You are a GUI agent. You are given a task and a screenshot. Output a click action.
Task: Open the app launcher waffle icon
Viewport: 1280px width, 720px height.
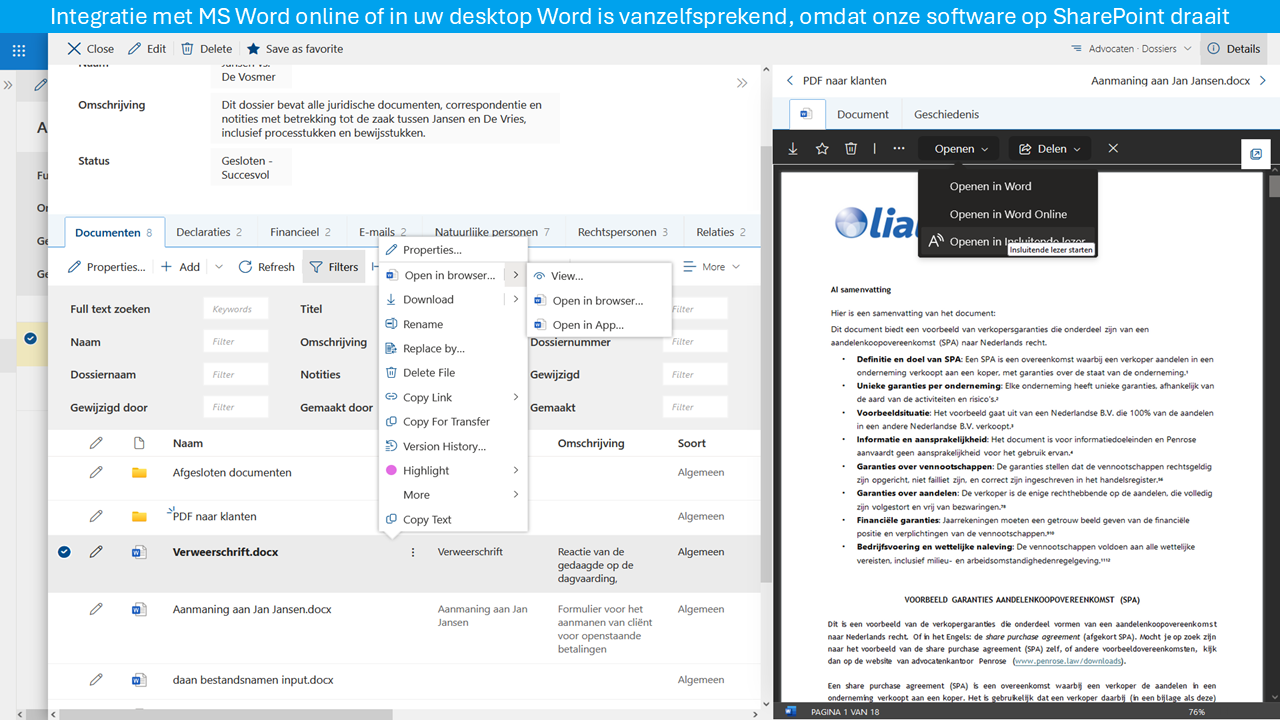pos(19,50)
